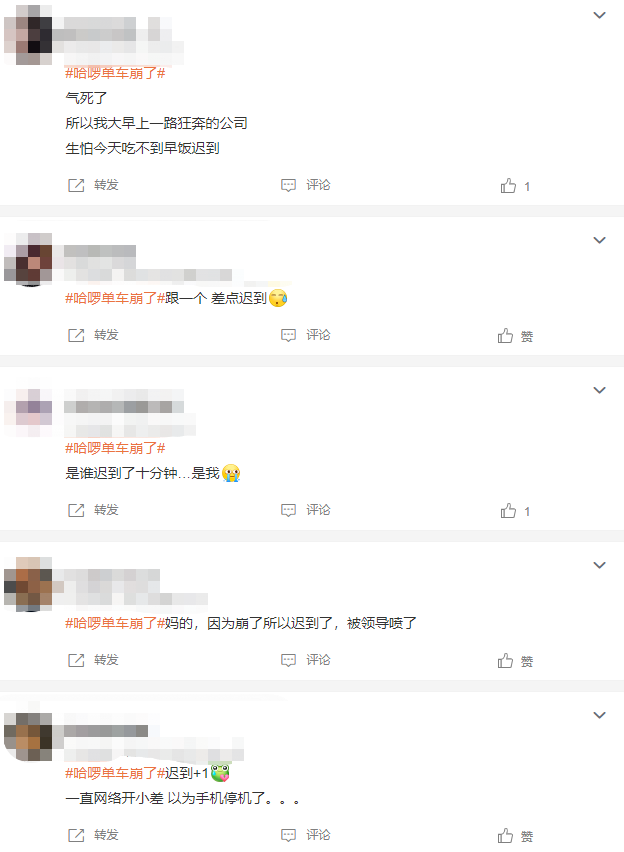Like the 气死了 post with thumbs-up

(x=508, y=186)
